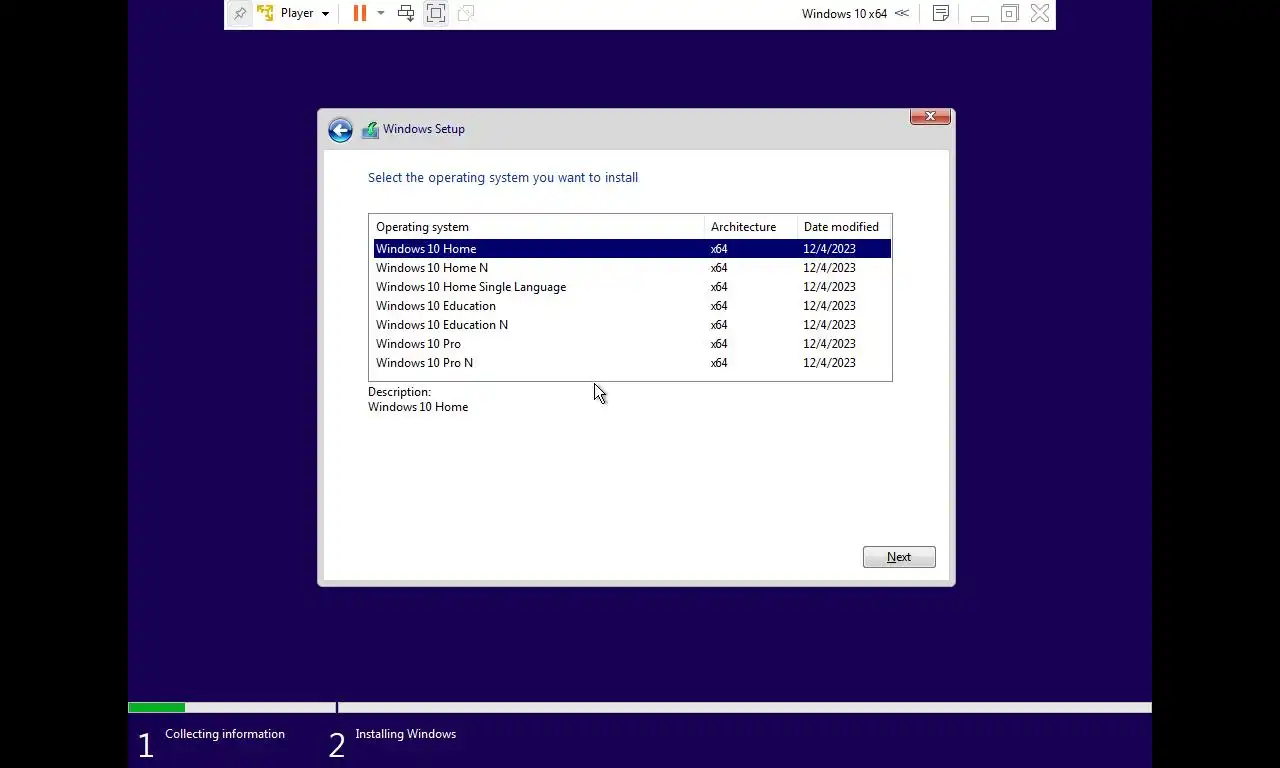Click the Operating system column header
The height and width of the screenshot is (768, 1280).
tap(537, 227)
